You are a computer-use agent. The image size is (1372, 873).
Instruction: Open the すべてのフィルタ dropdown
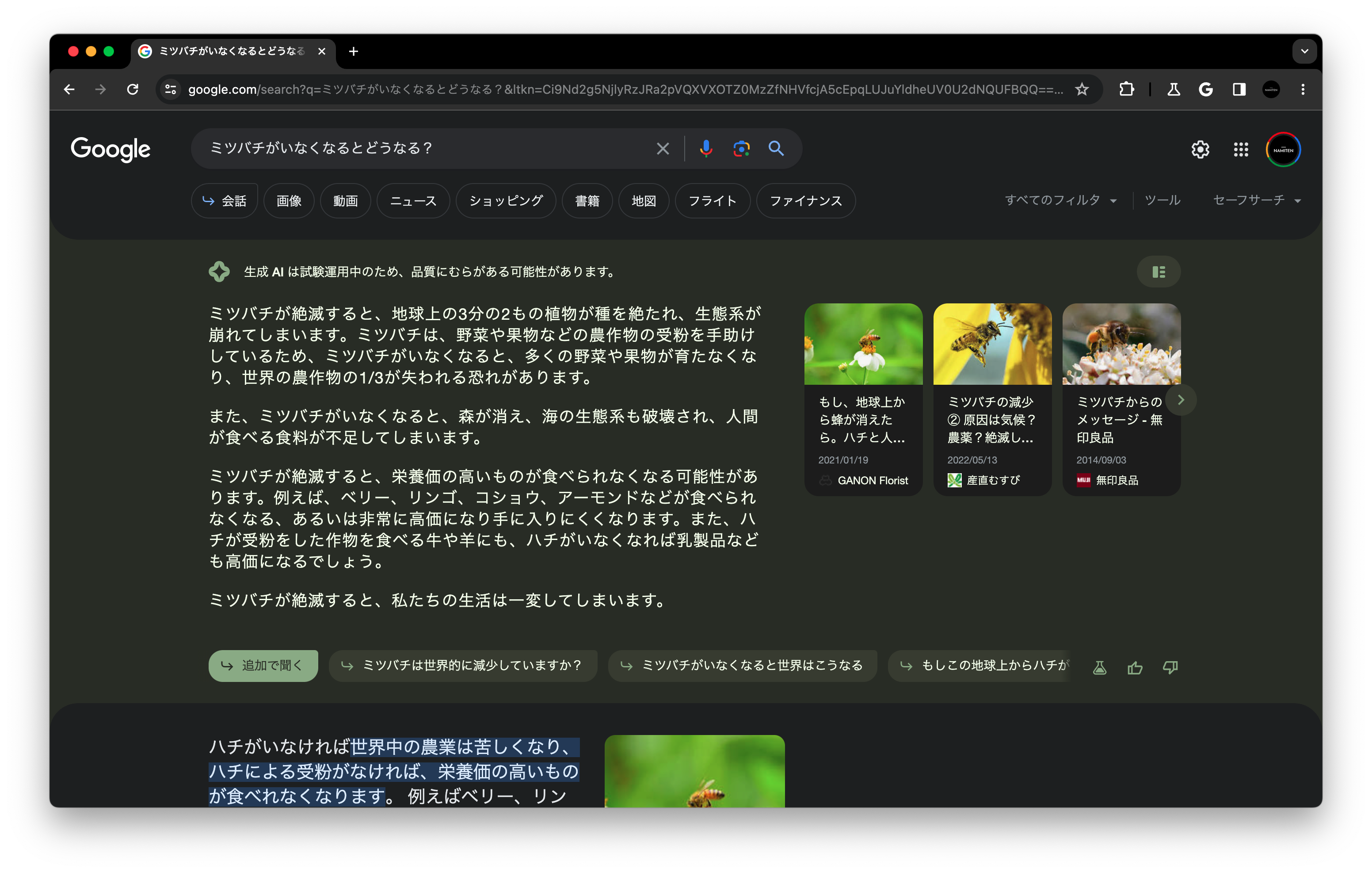tap(1061, 200)
